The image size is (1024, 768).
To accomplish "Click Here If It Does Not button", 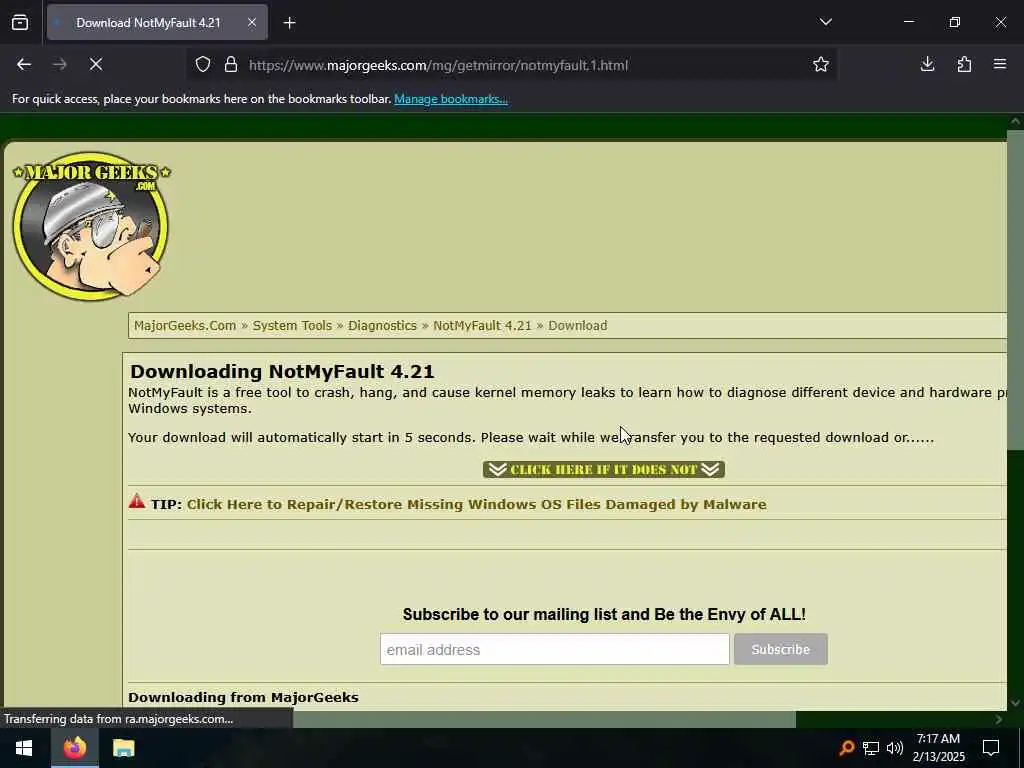I will tap(603, 470).
